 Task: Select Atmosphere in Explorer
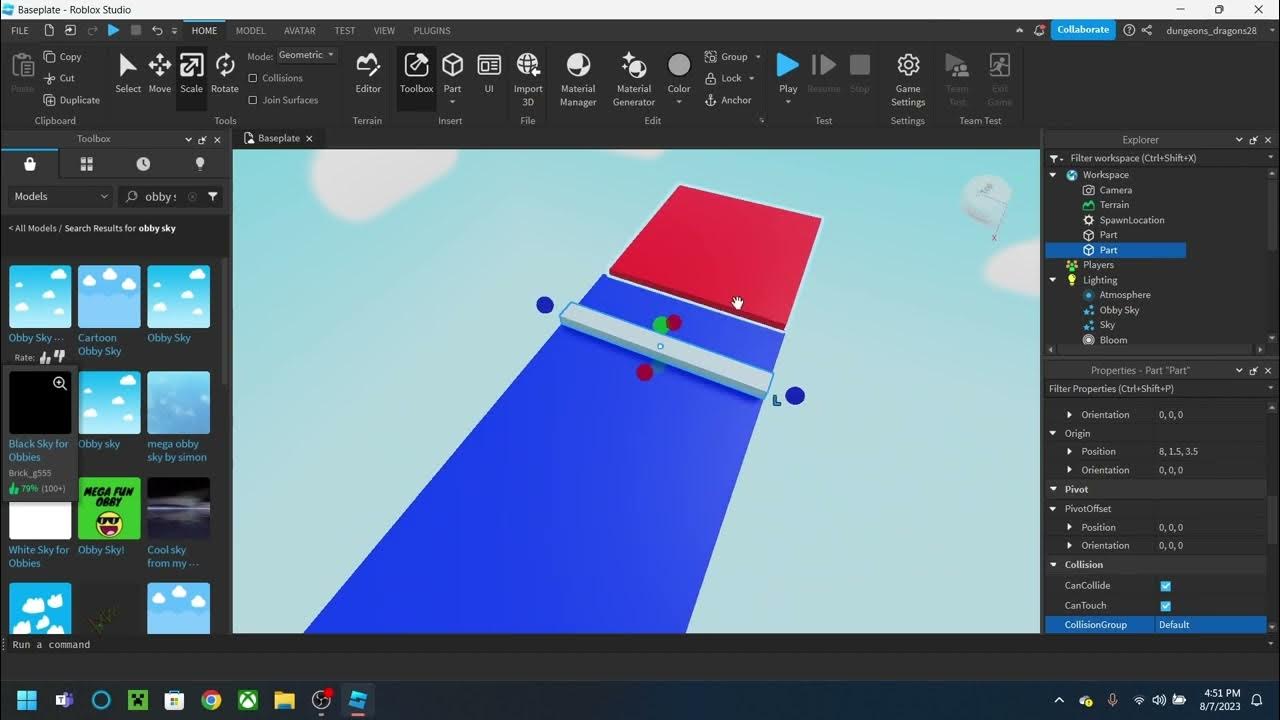(x=1125, y=295)
